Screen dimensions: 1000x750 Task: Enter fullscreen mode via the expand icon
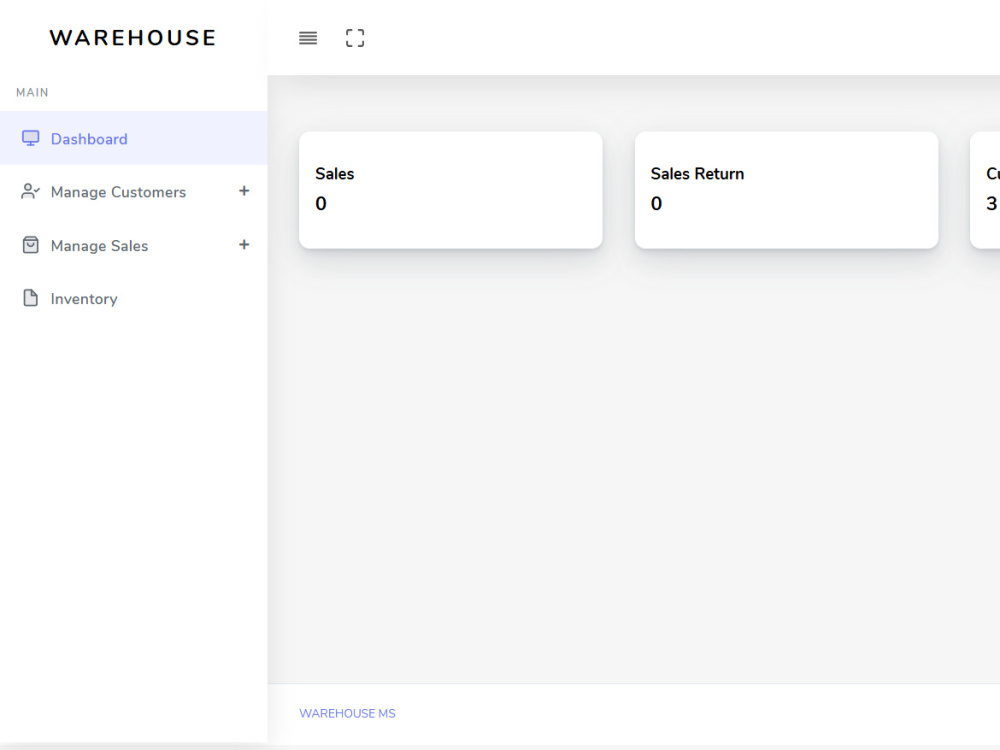[x=355, y=38]
